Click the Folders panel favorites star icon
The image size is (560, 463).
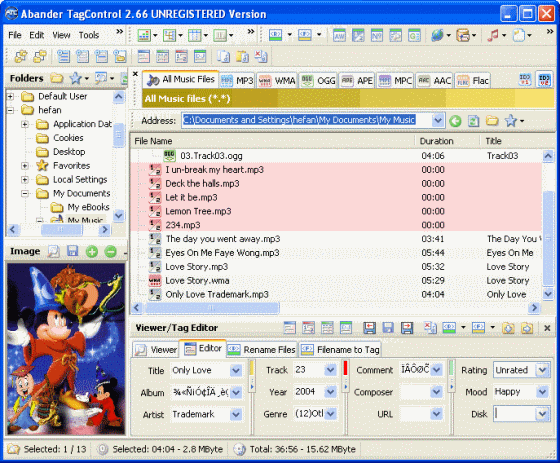pyautogui.click(x=75, y=78)
